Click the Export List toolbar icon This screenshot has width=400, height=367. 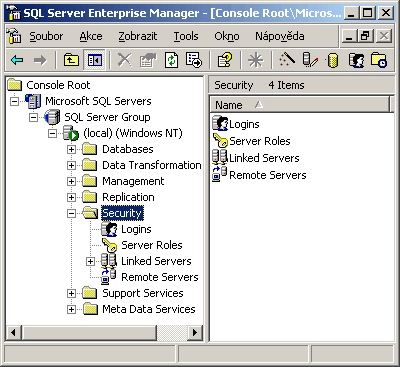tap(194, 60)
